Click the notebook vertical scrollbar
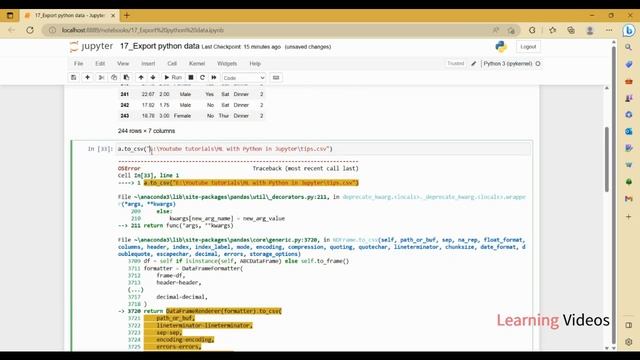 click(607, 159)
